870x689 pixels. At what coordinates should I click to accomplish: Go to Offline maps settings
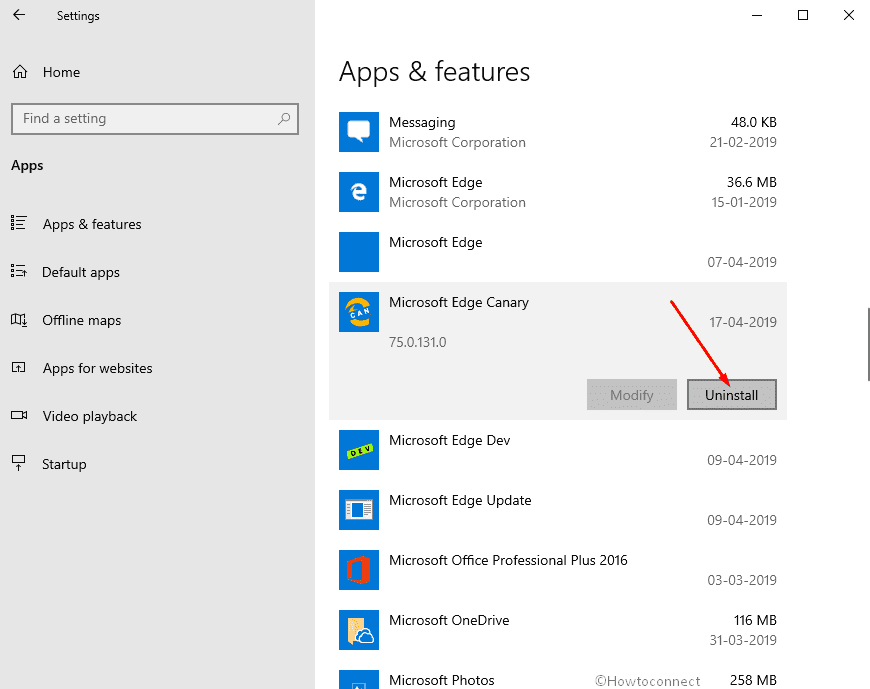coord(82,321)
